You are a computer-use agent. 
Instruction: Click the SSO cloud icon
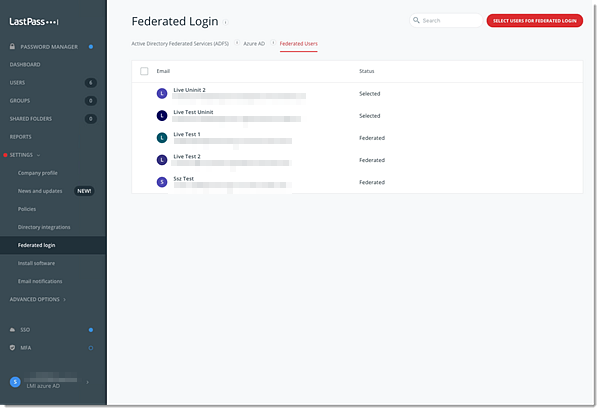click(x=12, y=329)
